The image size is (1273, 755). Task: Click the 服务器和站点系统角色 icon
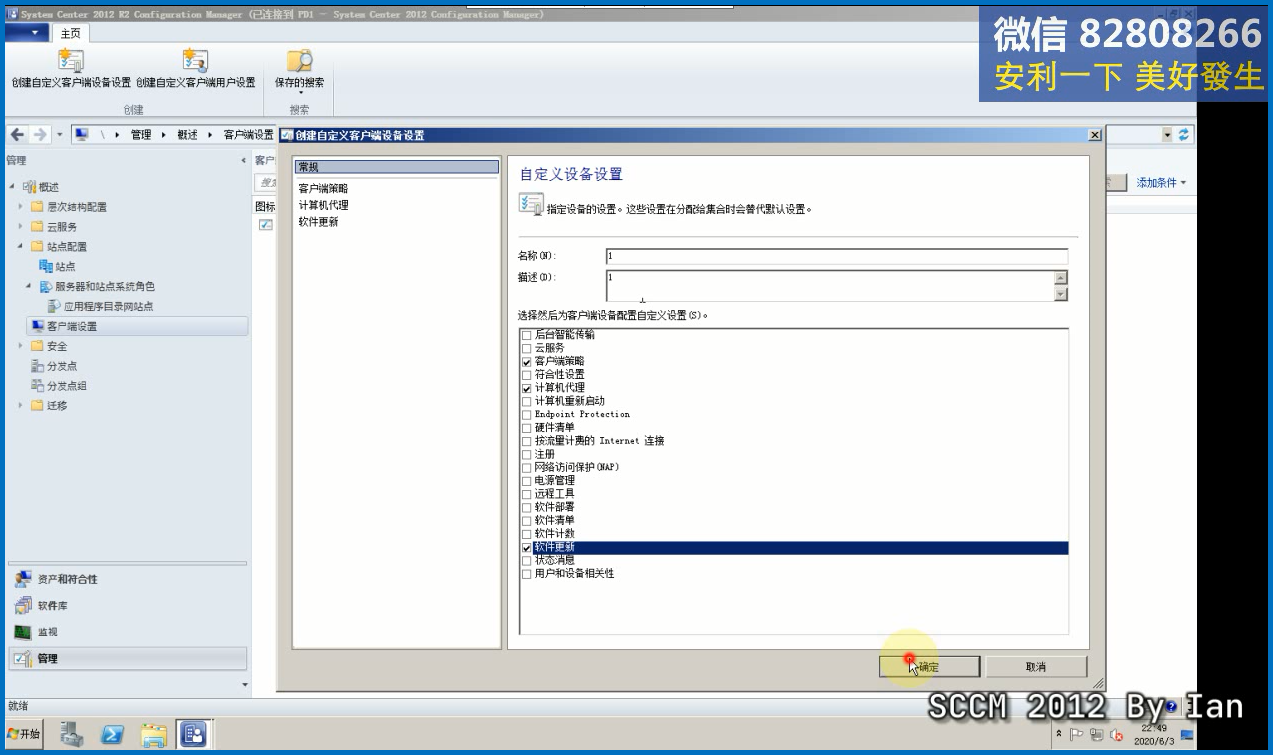pyautogui.click(x=46, y=286)
